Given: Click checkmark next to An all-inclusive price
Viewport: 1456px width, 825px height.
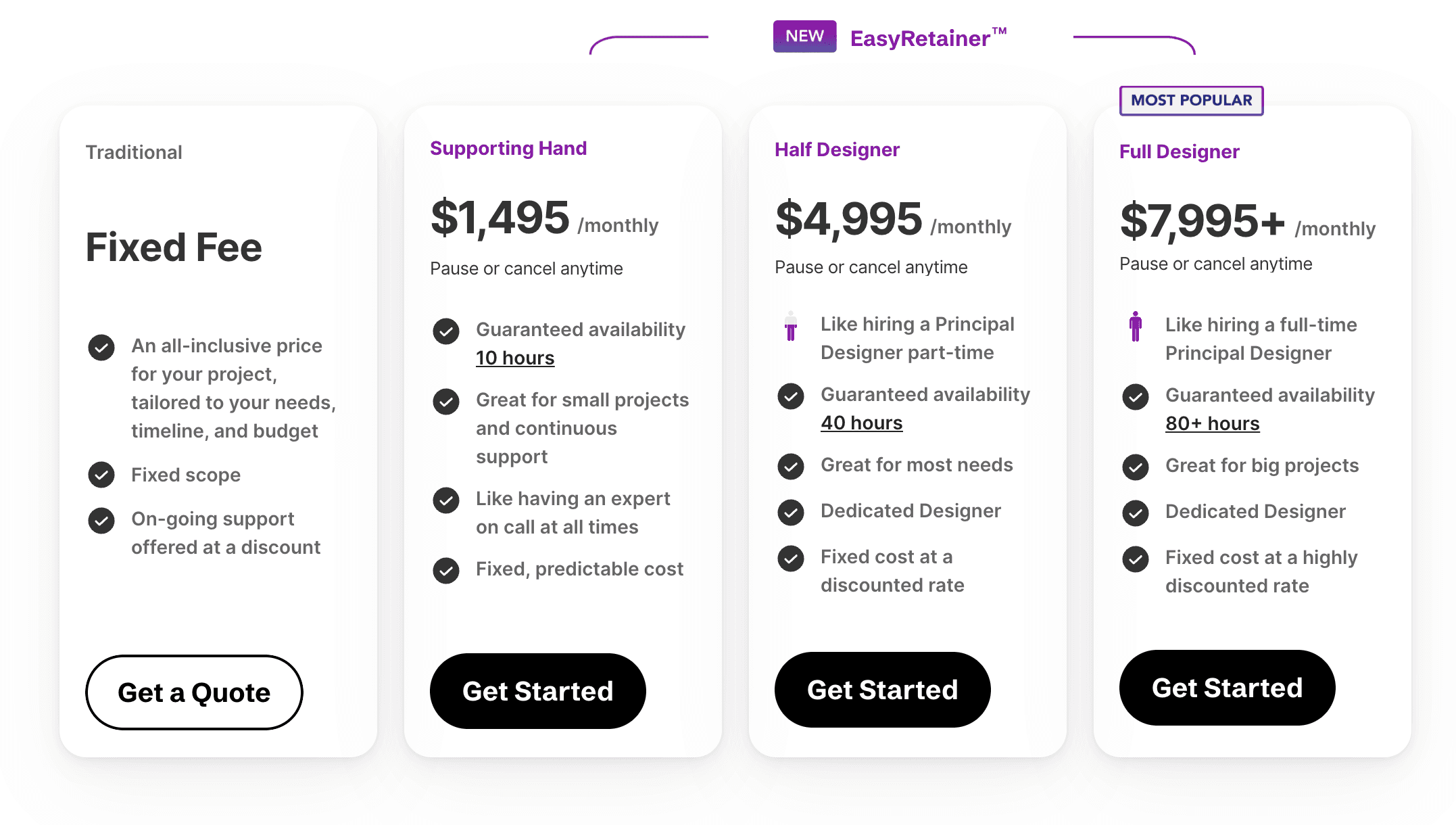Looking at the screenshot, I should pos(101,348).
